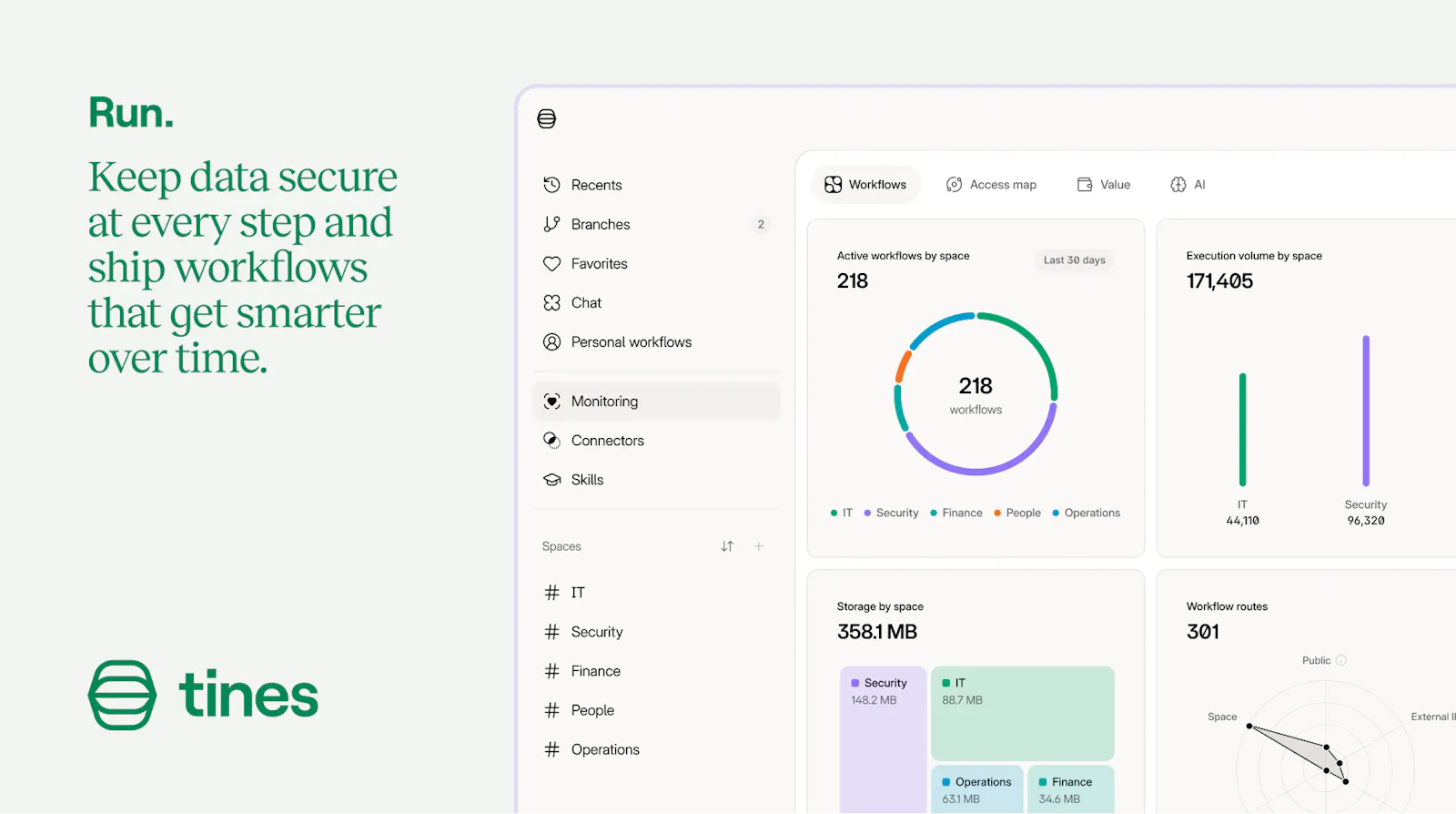Click the Security 148.2 MB storage block
Viewport: 1456px width, 814px height.
coord(884,739)
